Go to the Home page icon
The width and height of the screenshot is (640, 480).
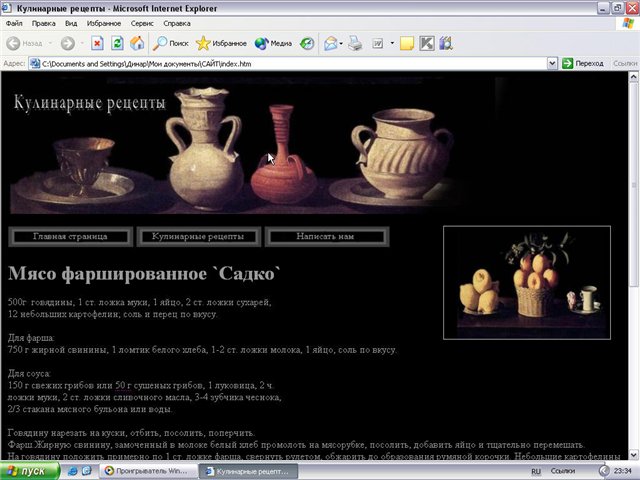tap(137, 44)
